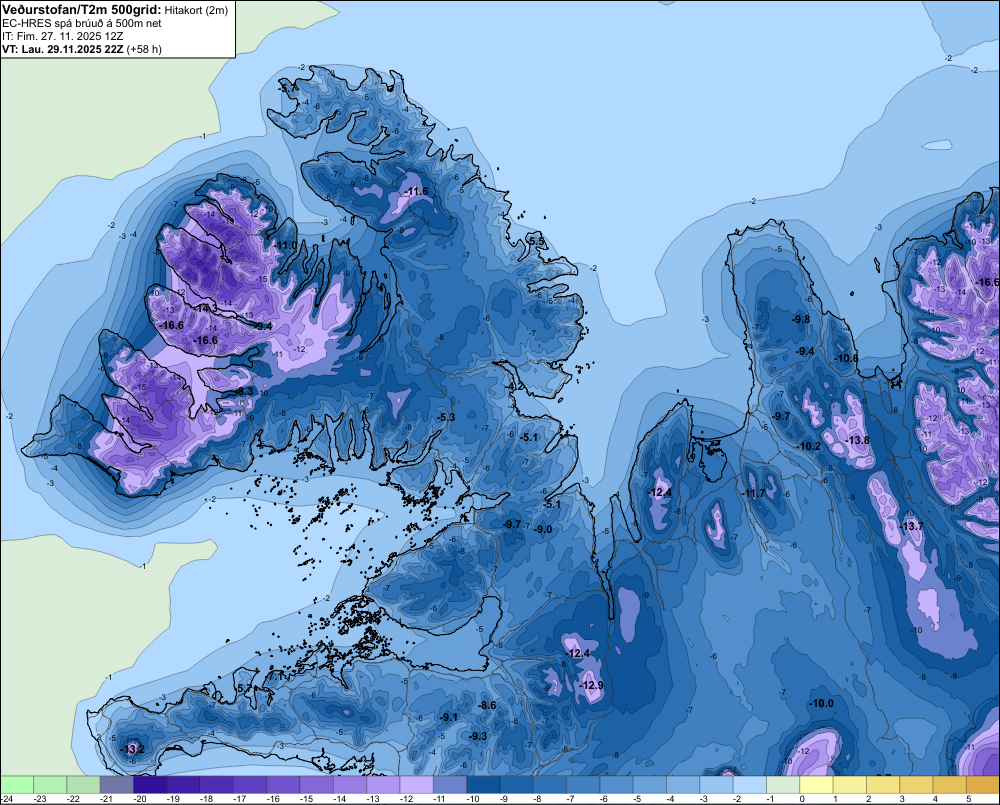Click the -14.3 temperature value
This screenshot has width=1000, height=805.
(205, 308)
